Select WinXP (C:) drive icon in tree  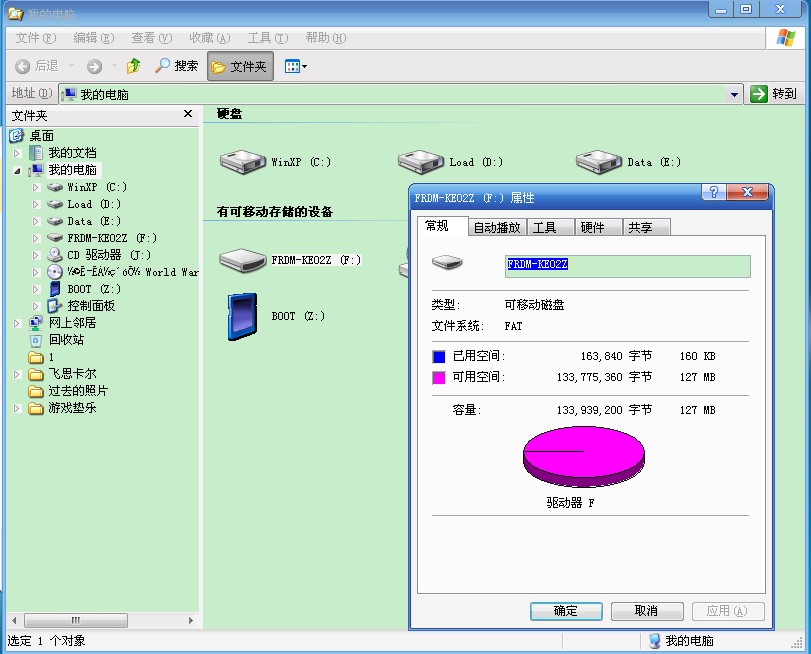[55, 187]
